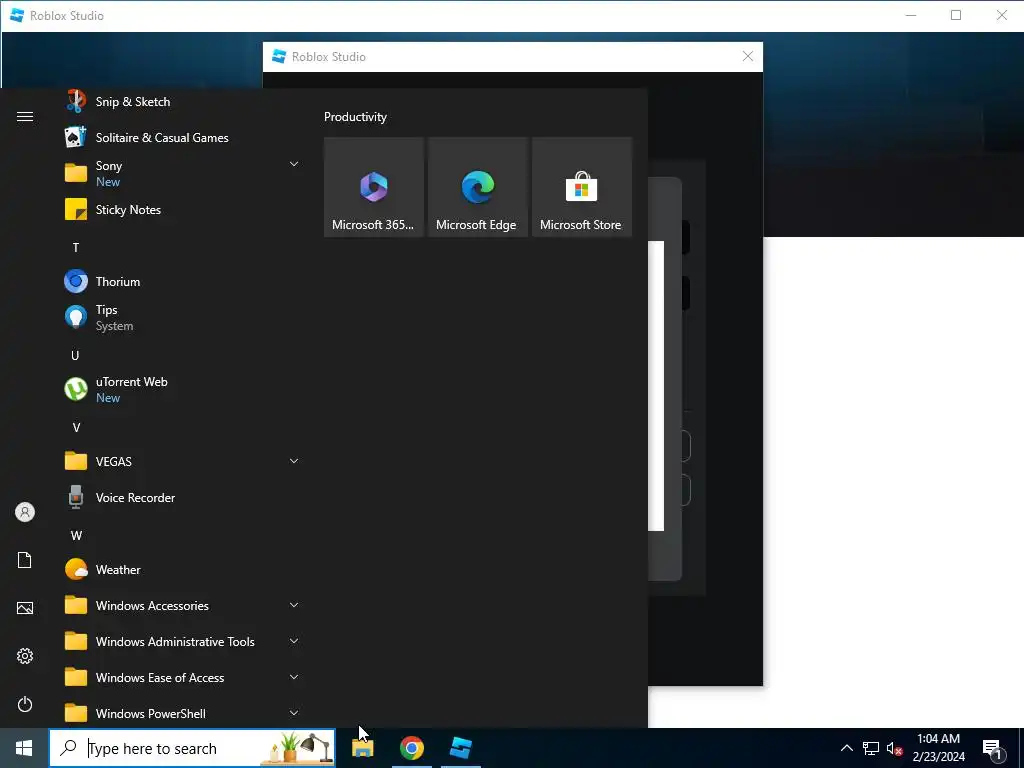This screenshot has height=768, width=1024.
Task: Open the Microsoft 365 tile
Action: coord(374,187)
